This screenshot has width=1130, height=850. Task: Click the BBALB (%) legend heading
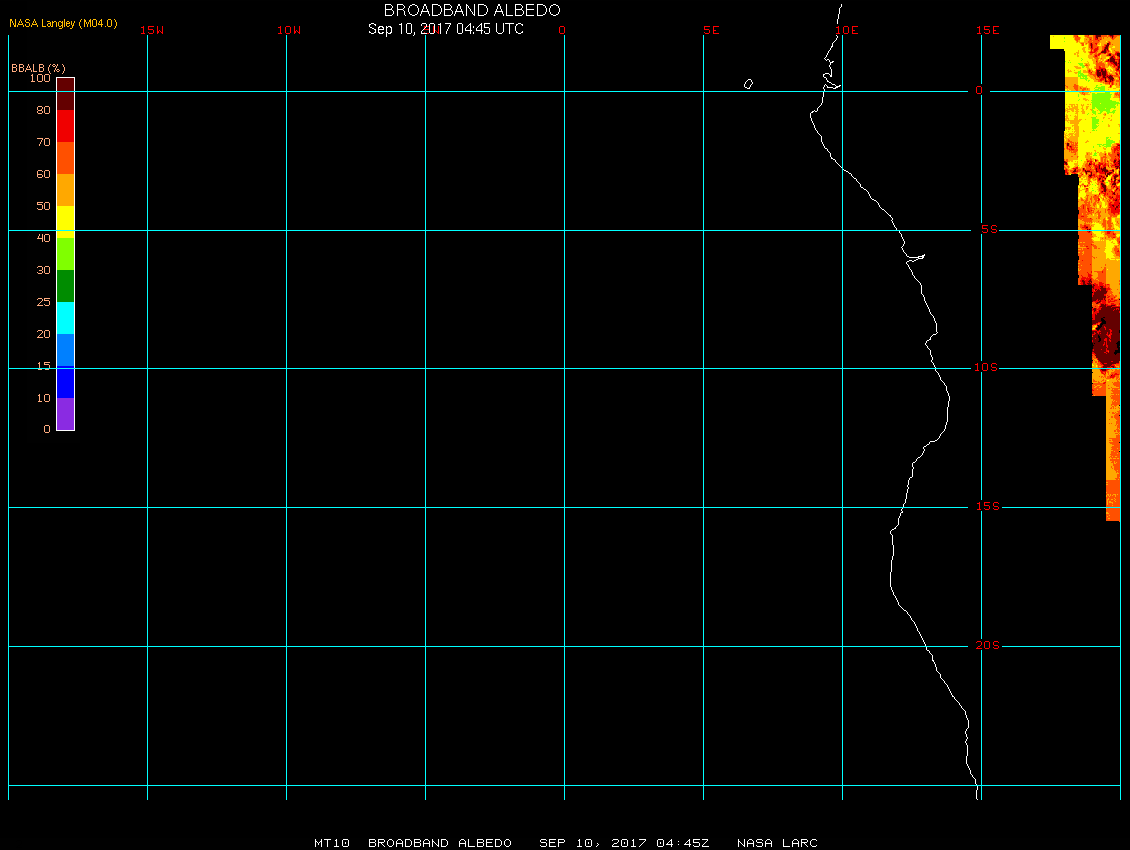coord(38,68)
